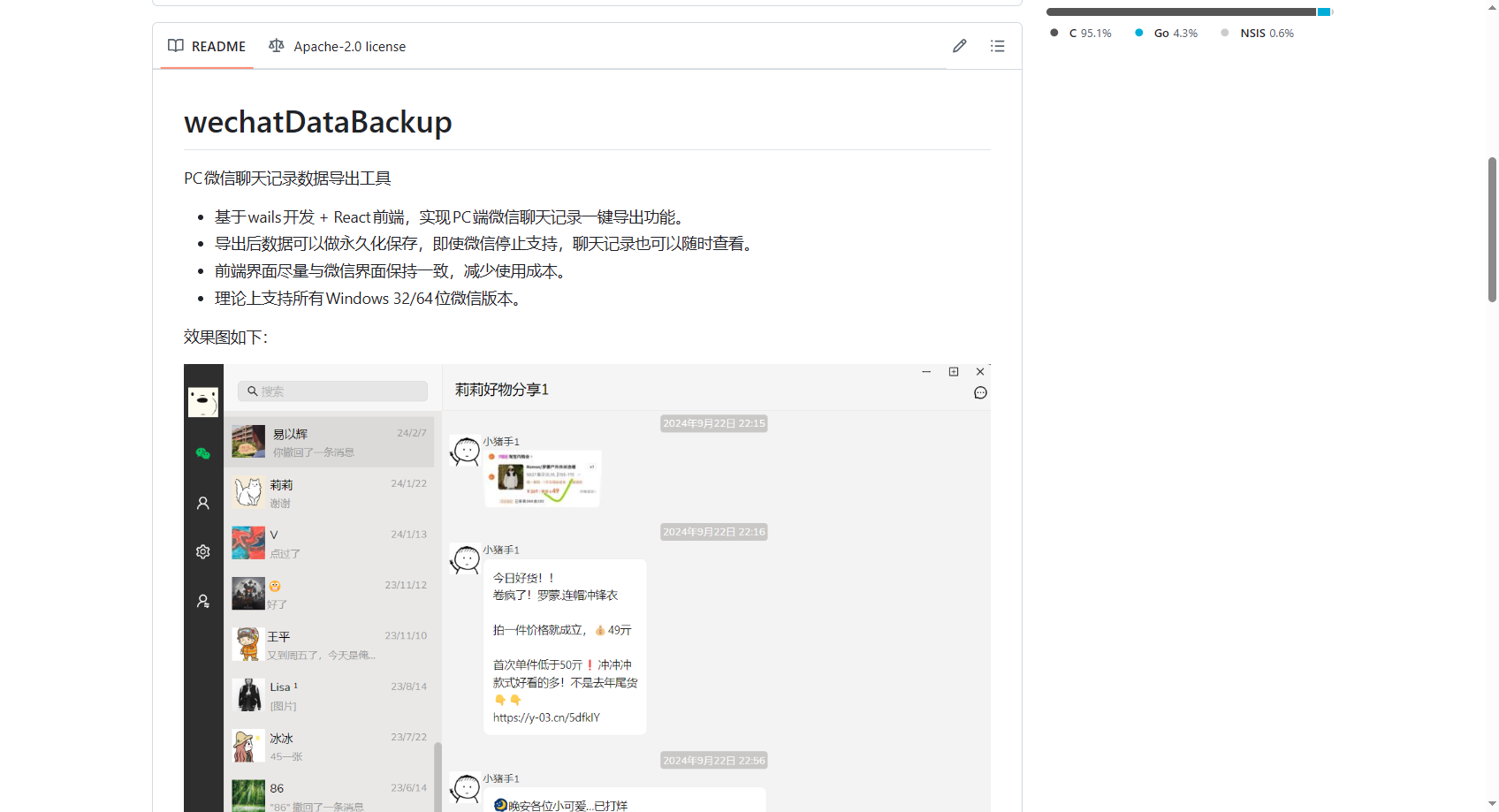Image resolution: width=1499 pixels, height=812 pixels.
Task: Click the scales license icon
Action: pos(277,46)
